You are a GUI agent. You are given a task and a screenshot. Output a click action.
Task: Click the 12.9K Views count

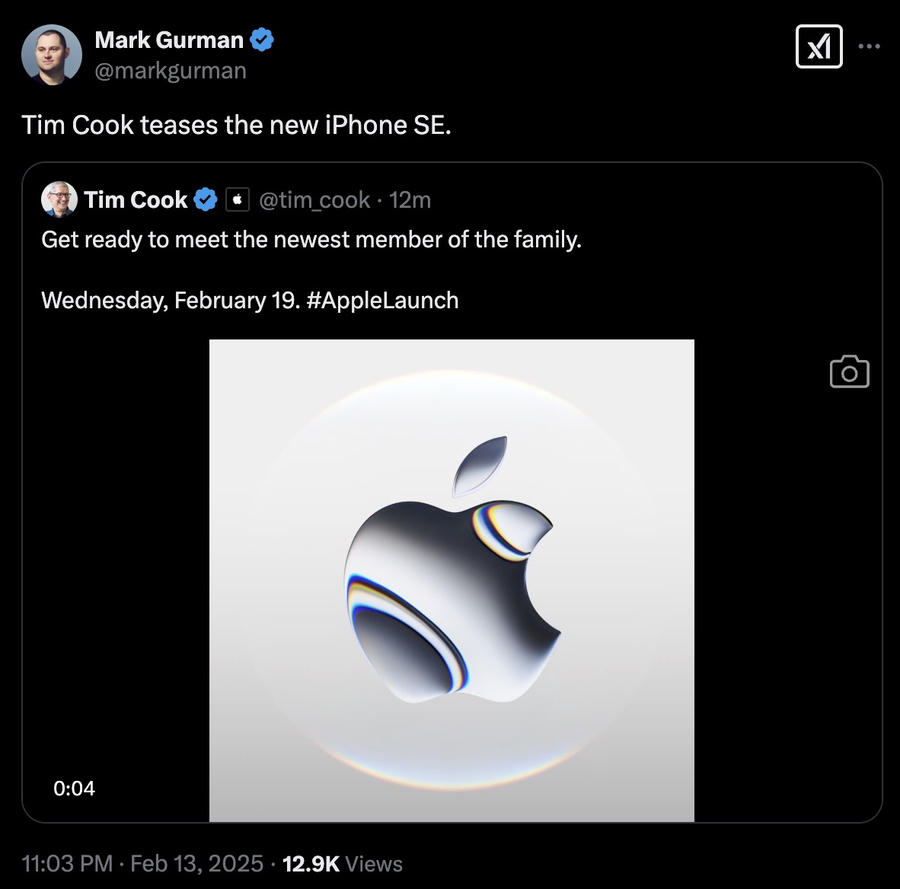point(342,863)
